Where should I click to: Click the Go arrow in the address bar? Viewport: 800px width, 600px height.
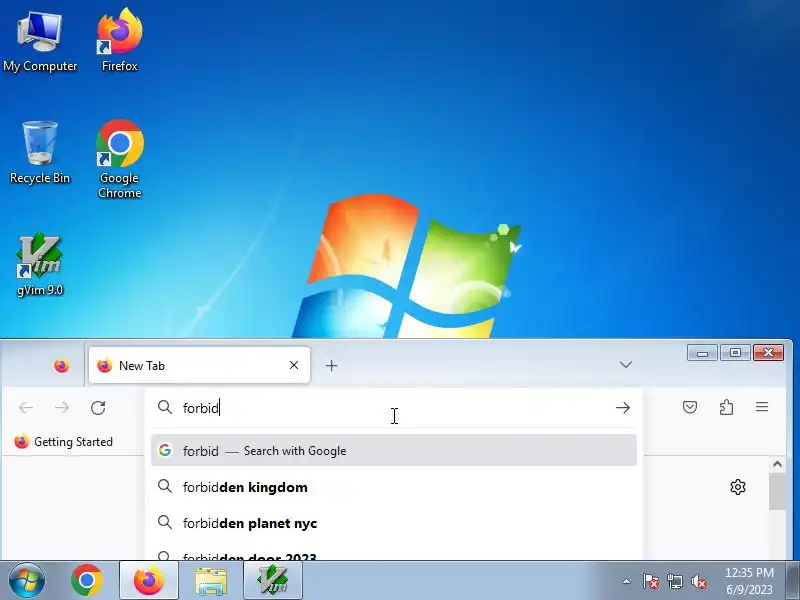click(622, 408)
